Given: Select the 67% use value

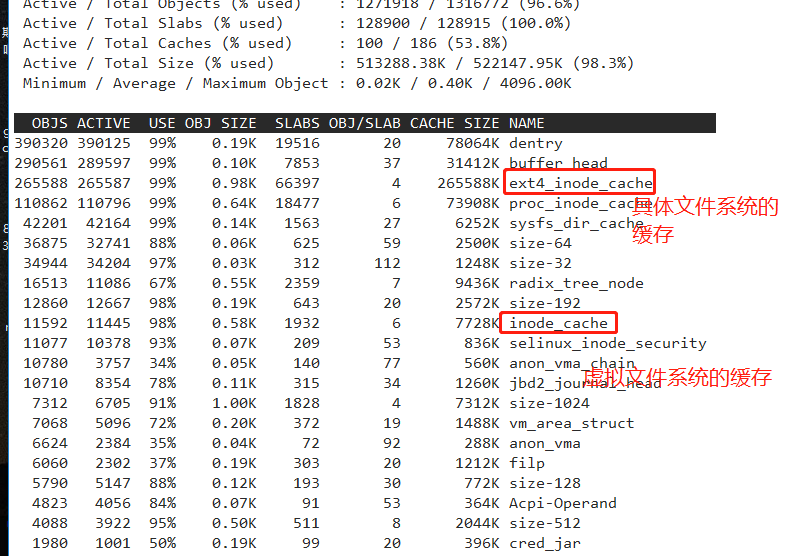Looking at the screenshot, I should click(162, 283).
